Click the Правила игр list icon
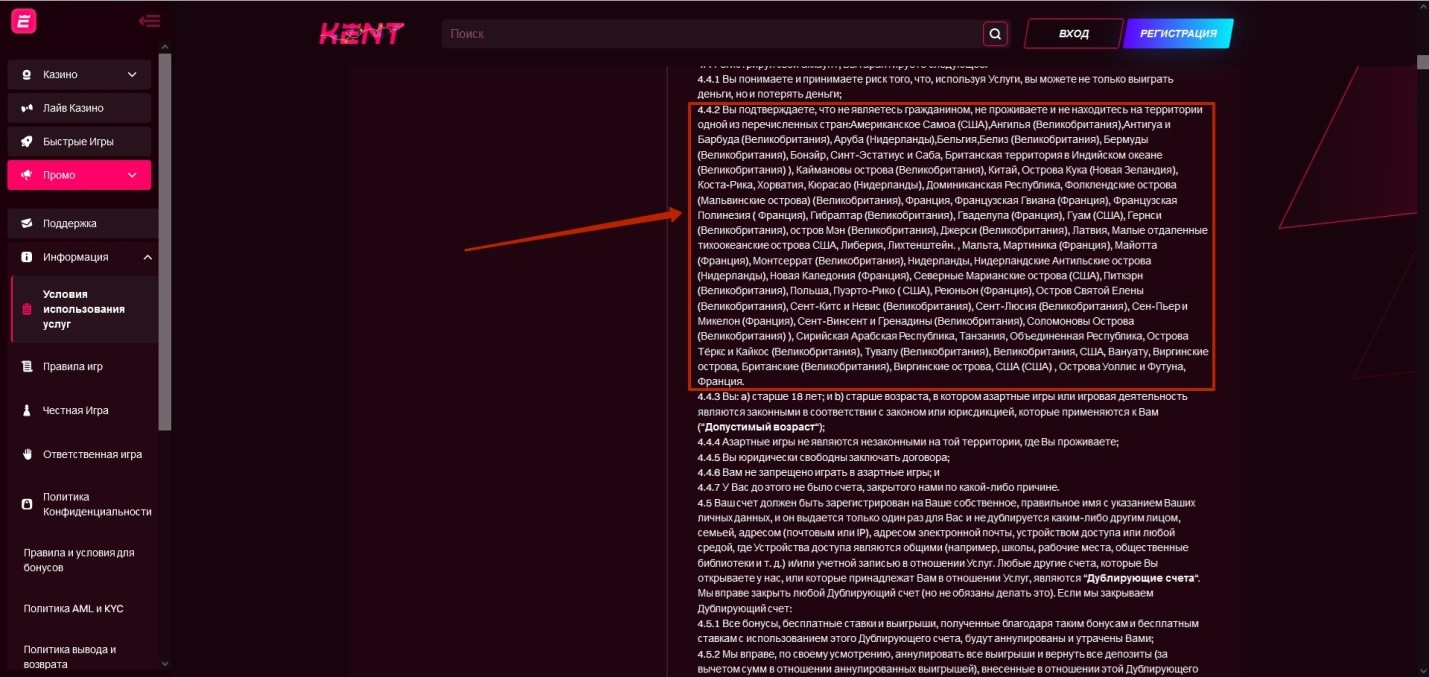The height and width of the screenshot is (677, 1429). click(27, 367)
